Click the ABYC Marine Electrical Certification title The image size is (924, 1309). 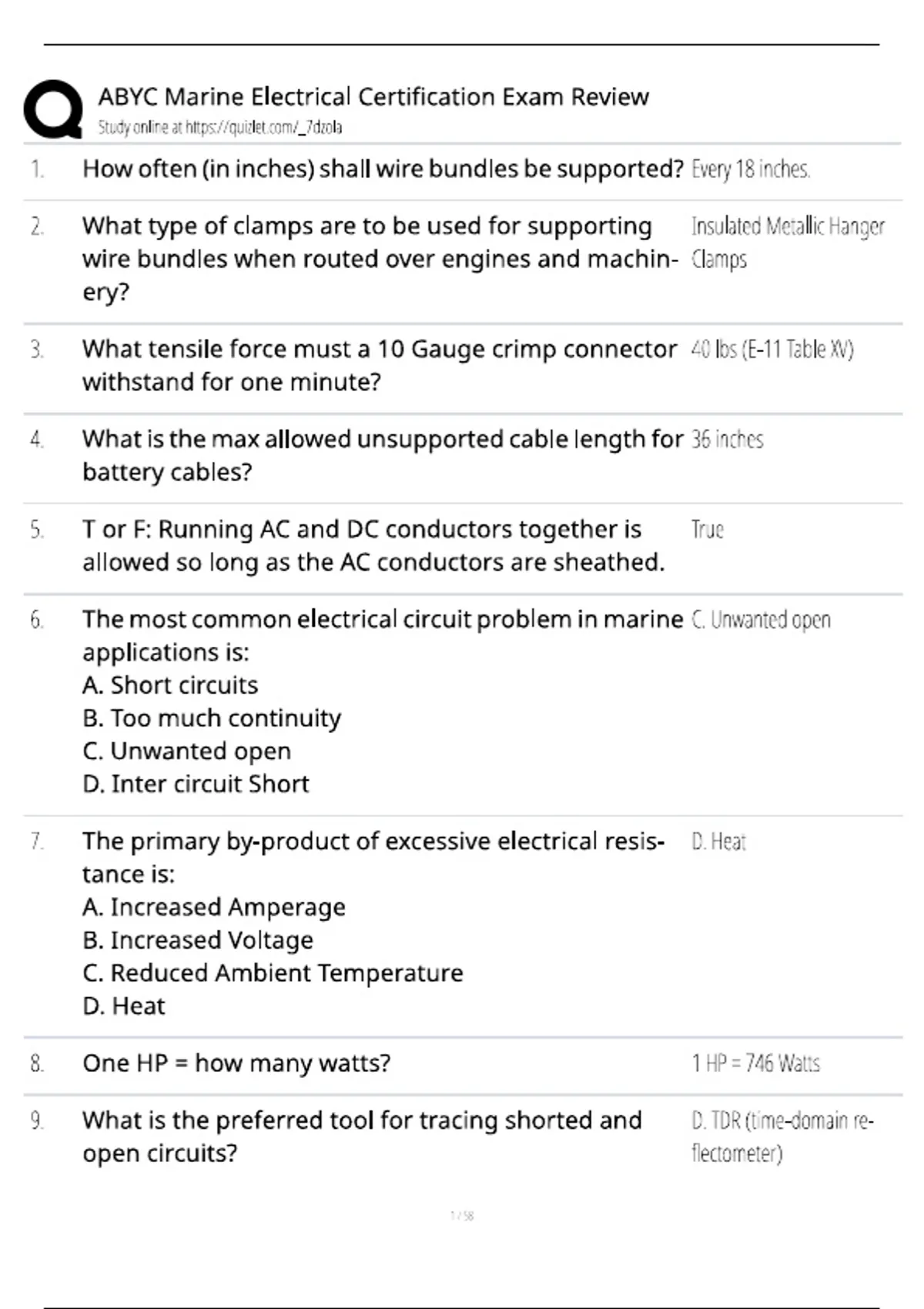pos(373,97)
